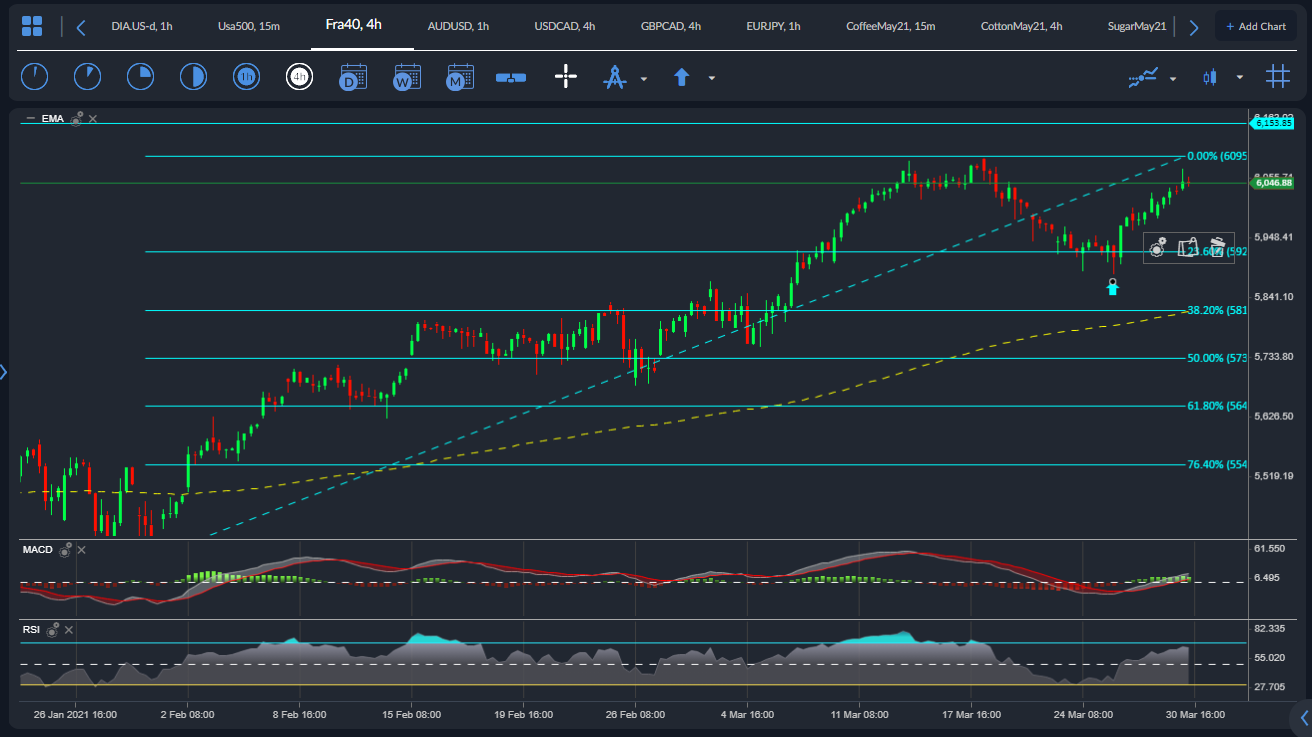The height and width of the screenshot is (737, 1312).
Task: Open the AUDUSD, 1h tab
Action: pos(458,26)
